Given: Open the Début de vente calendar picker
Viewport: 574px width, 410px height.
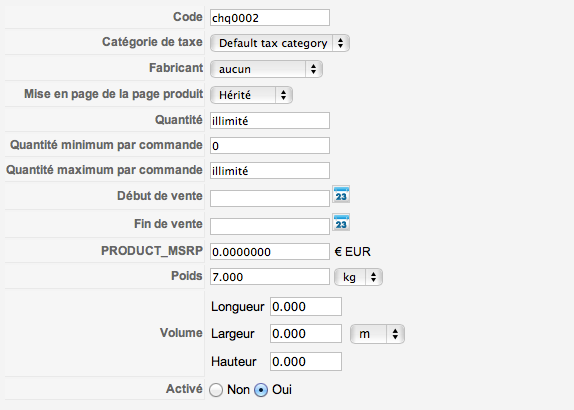Looking at the screenshot, I should (341, 194).
